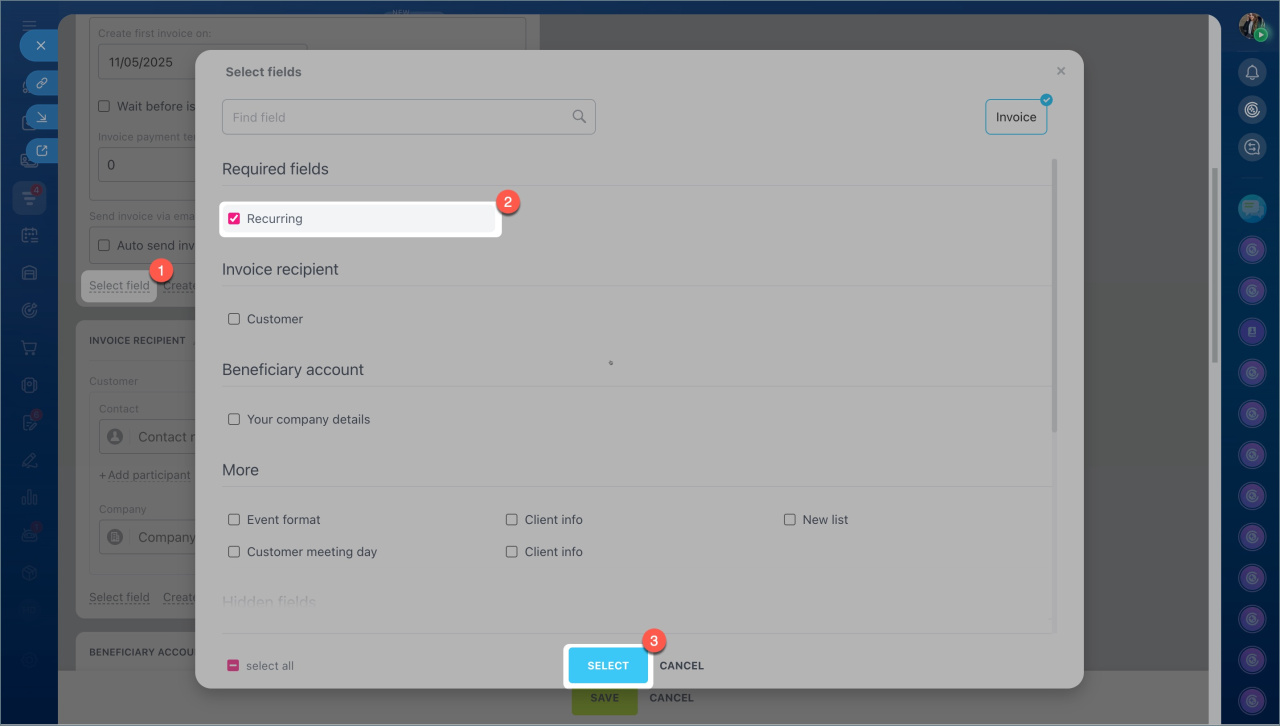Toggle the select all checkbox
The width and height of the screenshot is (1280, 726).
click(x=233, y=666)
